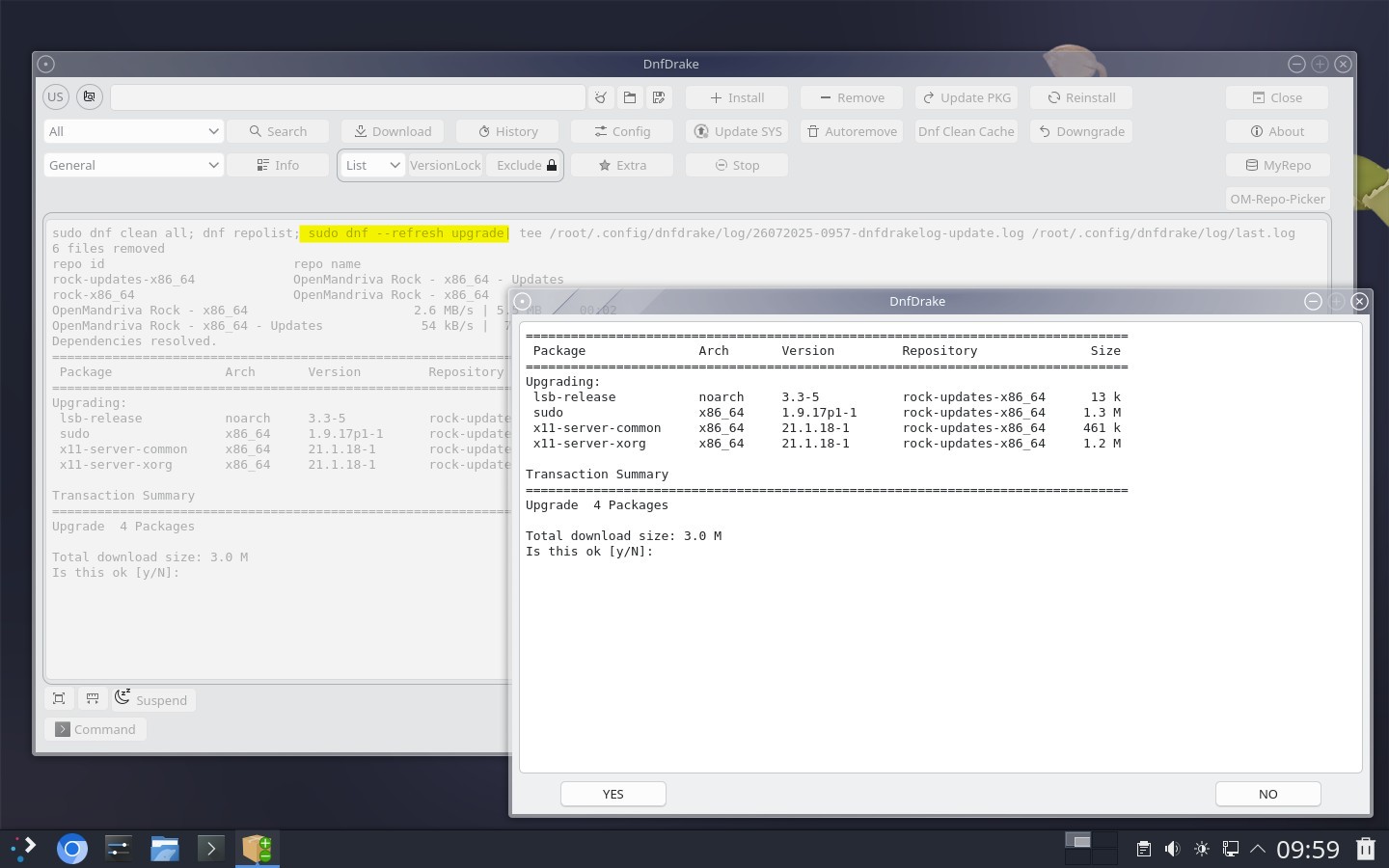Viewport: 1389px width, 868px height.
Task: Open the application launcher menu in the taskbar
Action: (24, 849)
